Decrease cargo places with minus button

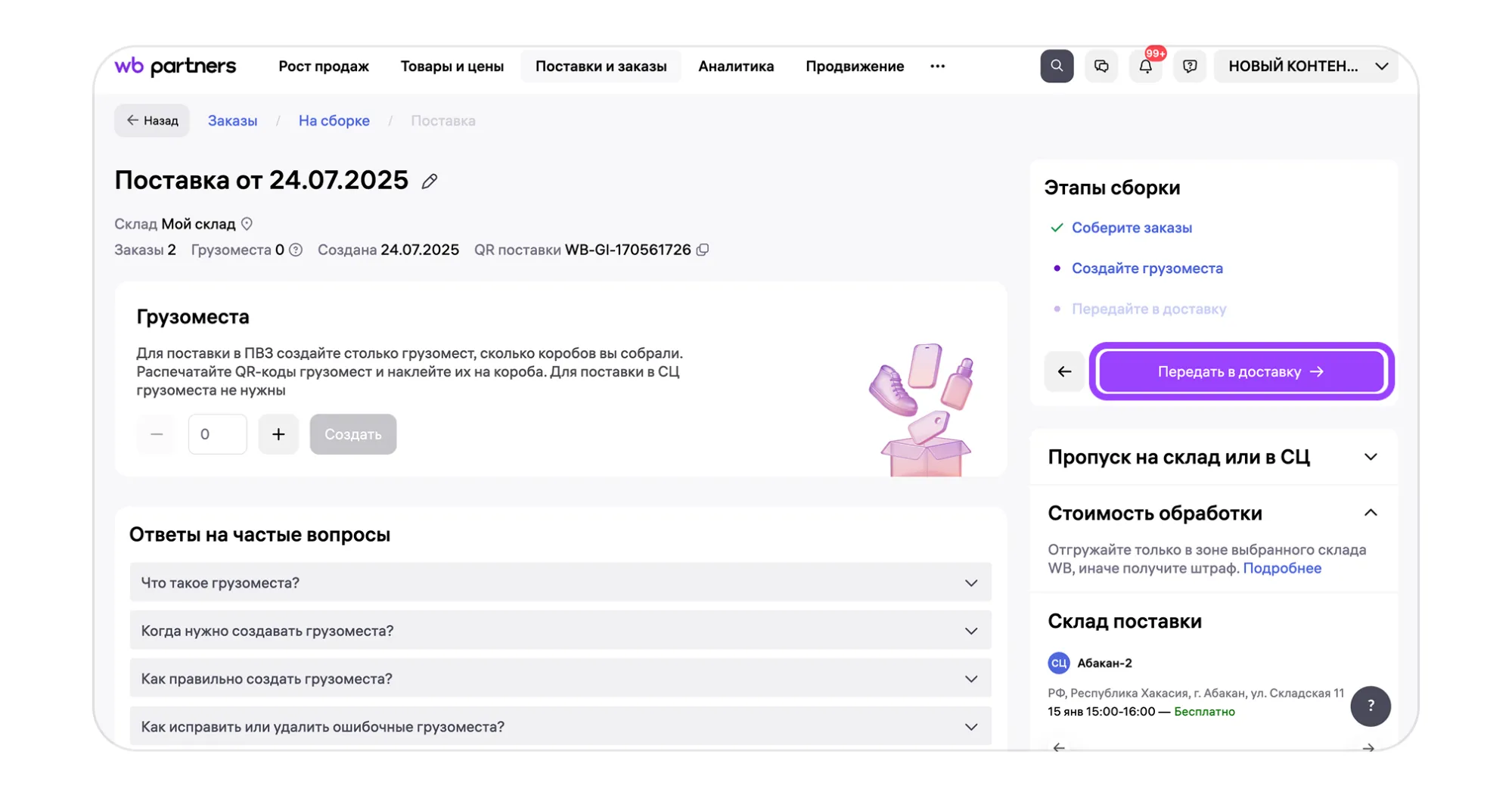(x=157, y=434)
